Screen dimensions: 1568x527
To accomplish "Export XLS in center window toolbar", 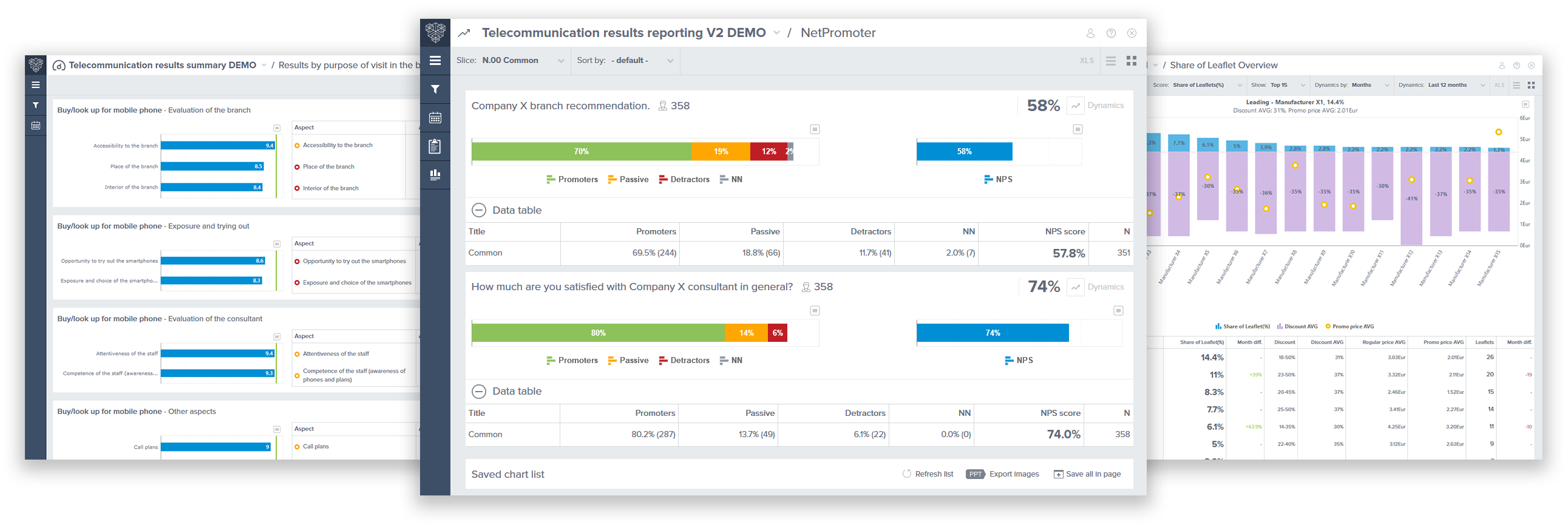I will (x=1087, y=61).
